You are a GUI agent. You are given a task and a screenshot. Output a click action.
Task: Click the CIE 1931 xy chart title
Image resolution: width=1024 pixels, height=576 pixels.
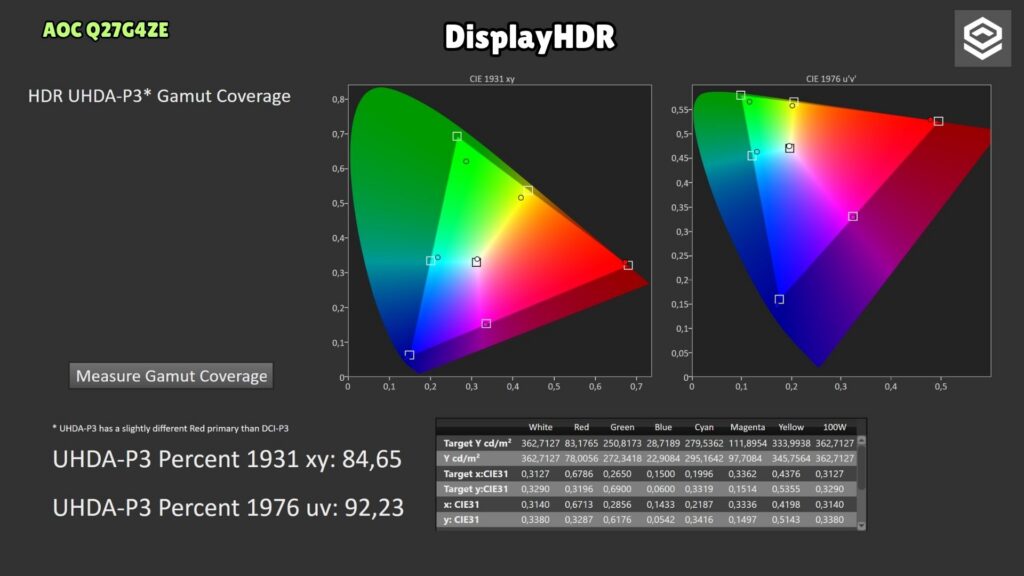[492, 79]
